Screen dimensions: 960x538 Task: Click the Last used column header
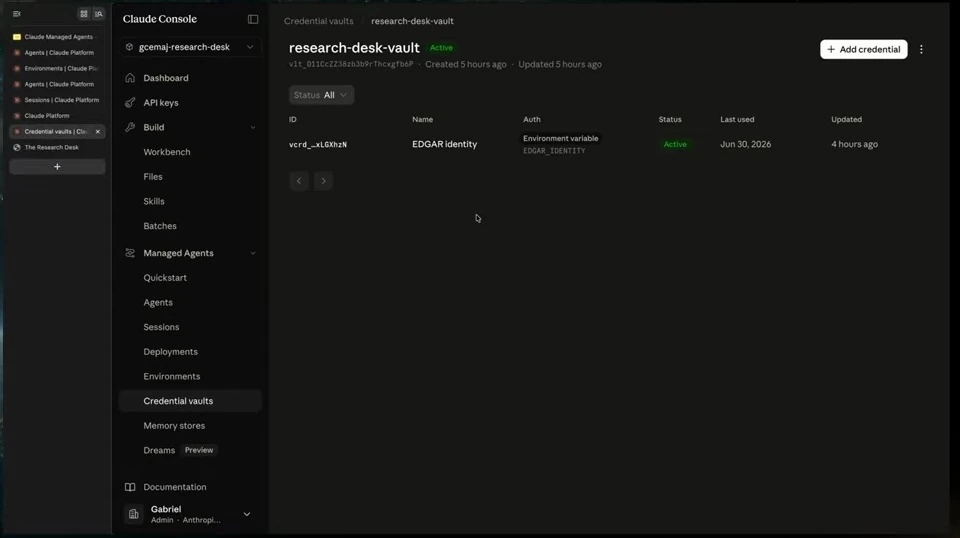pos(737,119)
